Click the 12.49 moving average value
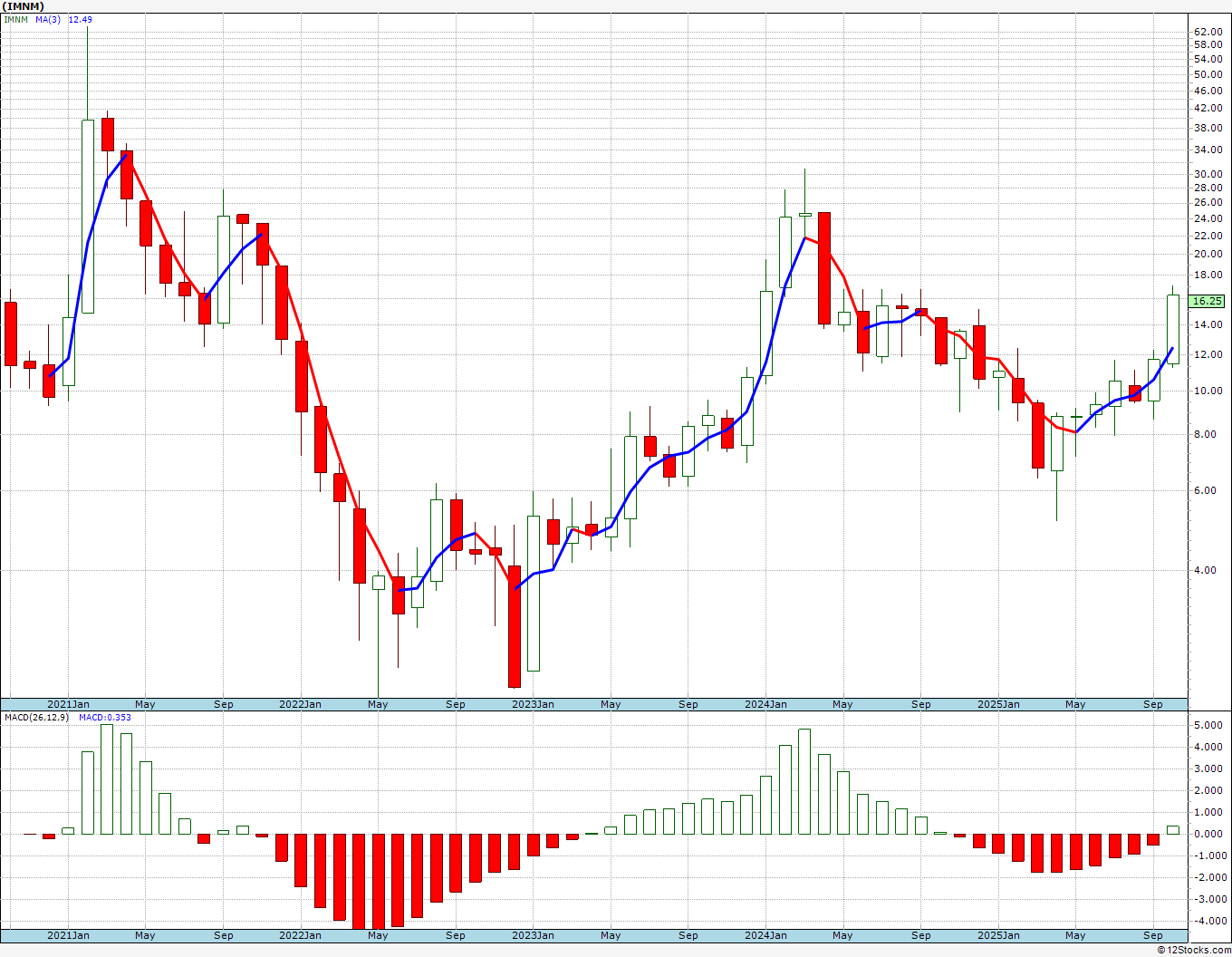1232x957 pixels. pyautogui.click(x=80, y=19)
